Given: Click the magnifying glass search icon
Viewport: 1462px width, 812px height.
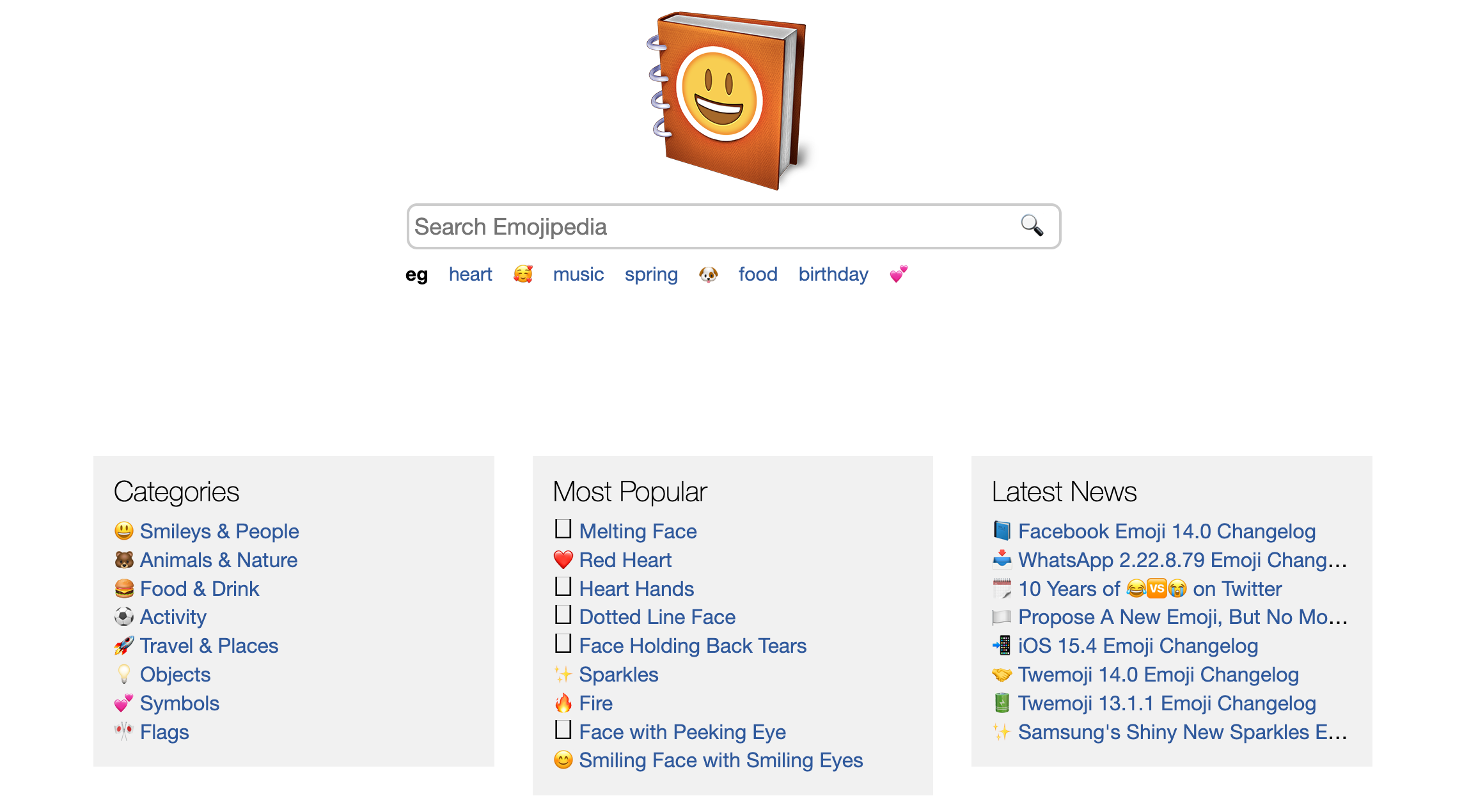Looking at the screenshot, I should [x=1032, y=226].
